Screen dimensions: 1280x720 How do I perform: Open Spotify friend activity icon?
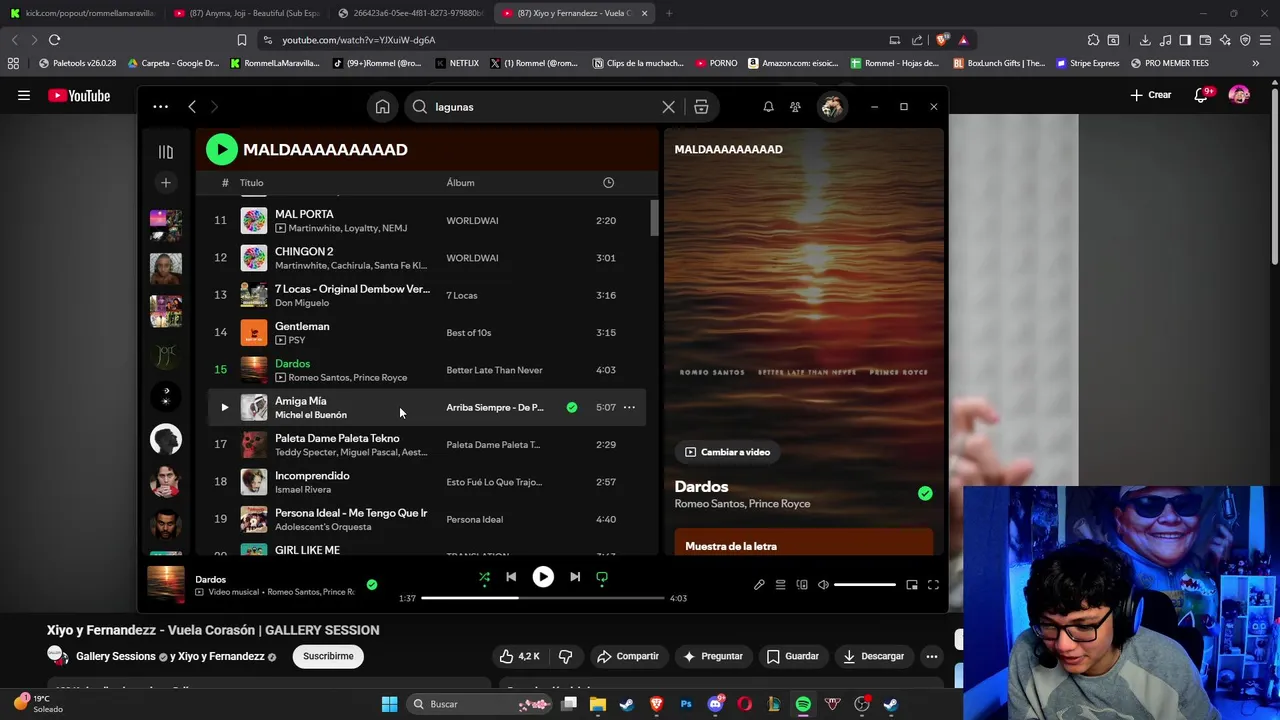click(795, 107)
